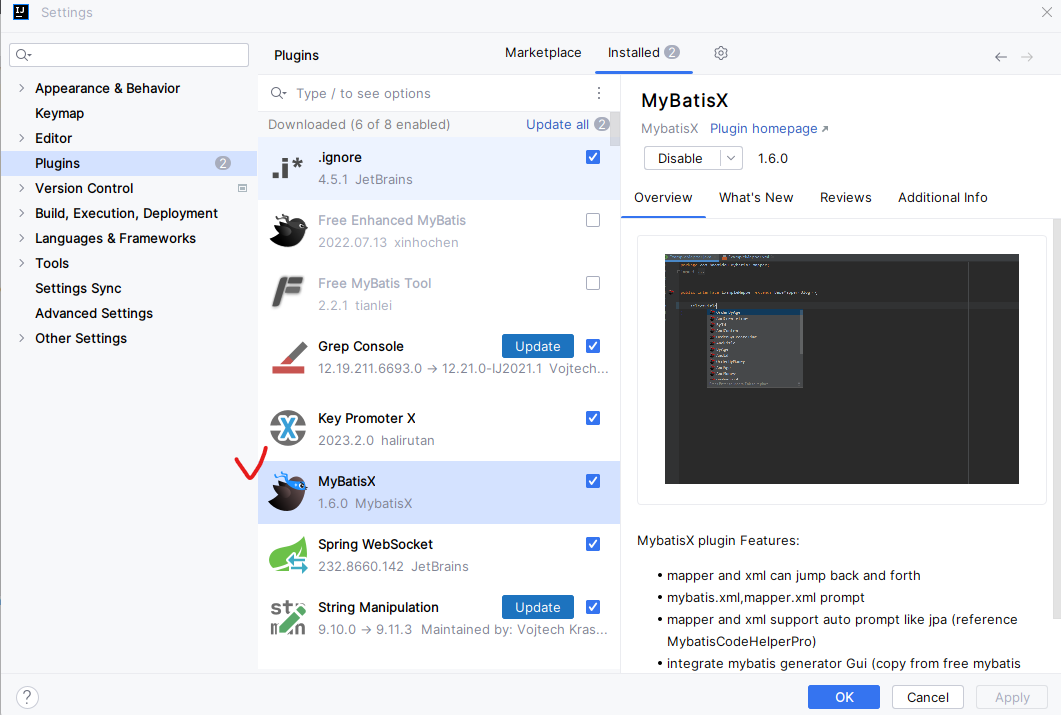Expand Build, Execution, Deployment node
The image size is (1061, 715).
(x=22, y=213)
